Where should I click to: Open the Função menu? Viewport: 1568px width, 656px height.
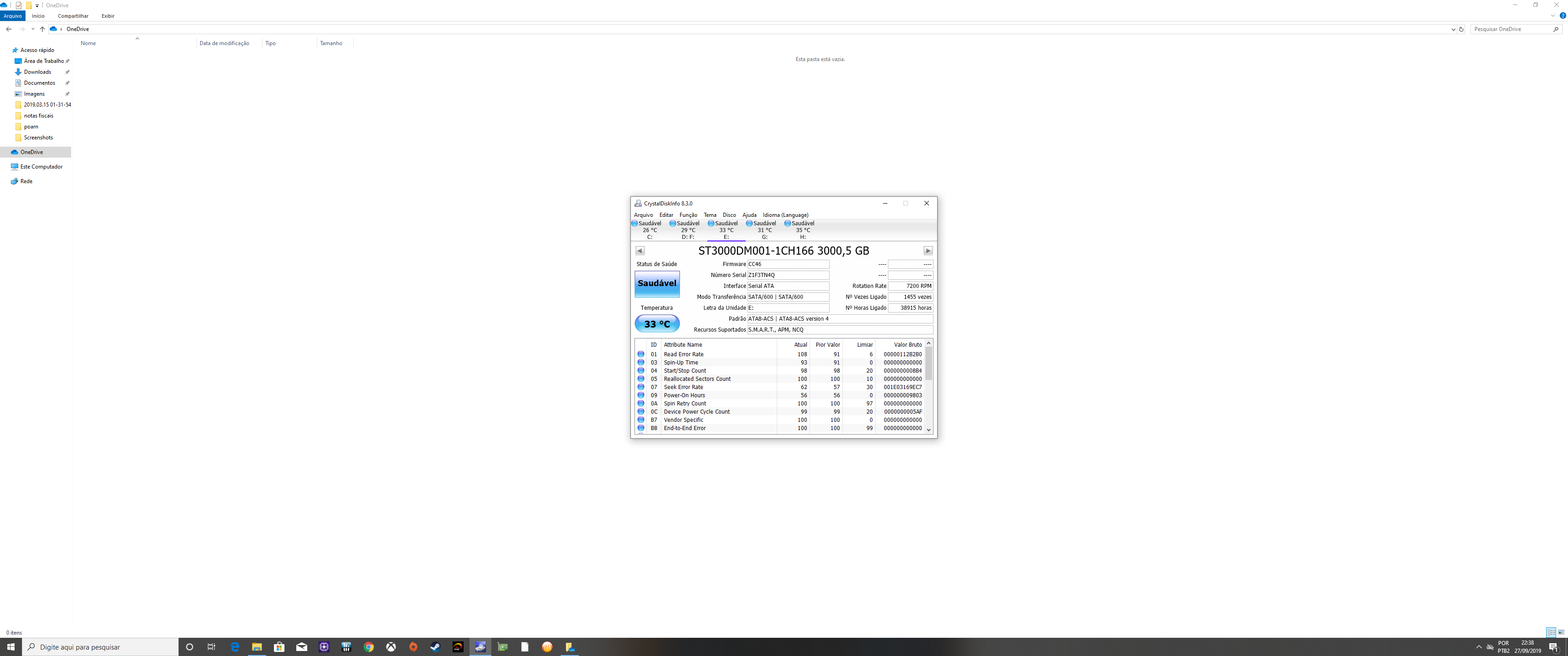[688, 215]
